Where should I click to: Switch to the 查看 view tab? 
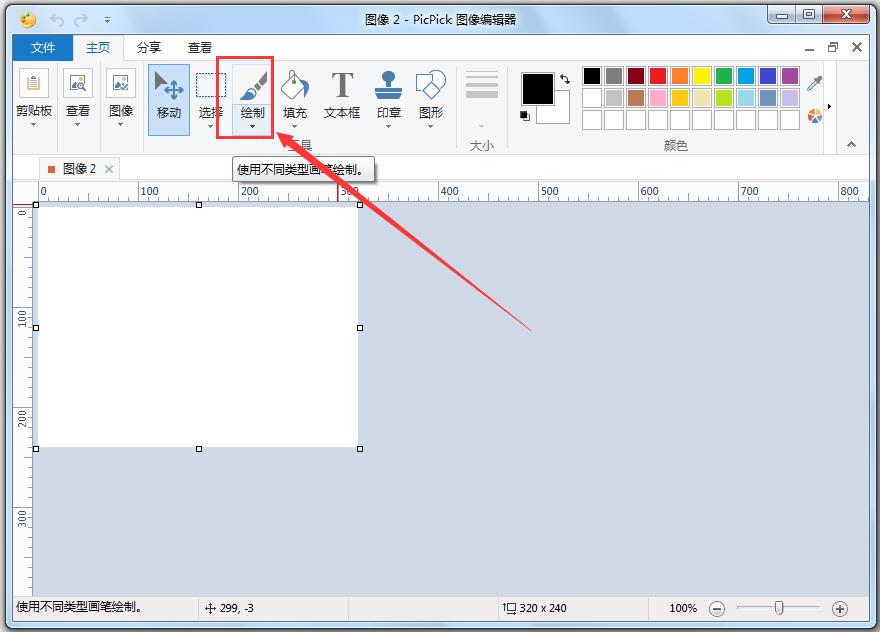tap(200, 48)
